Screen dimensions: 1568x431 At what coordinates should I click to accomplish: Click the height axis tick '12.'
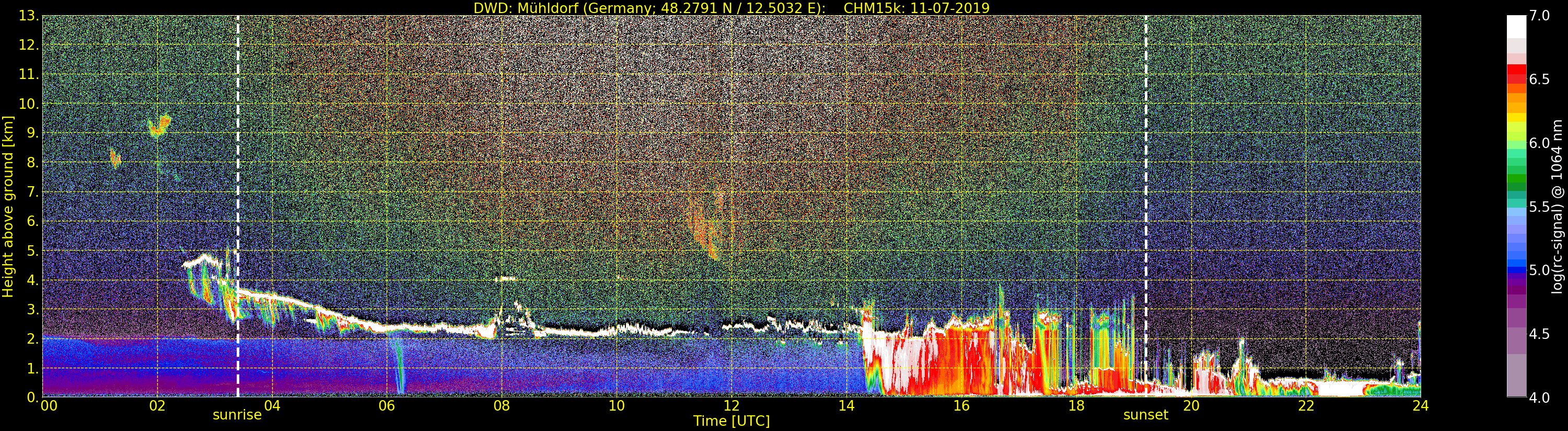point(29,45)
